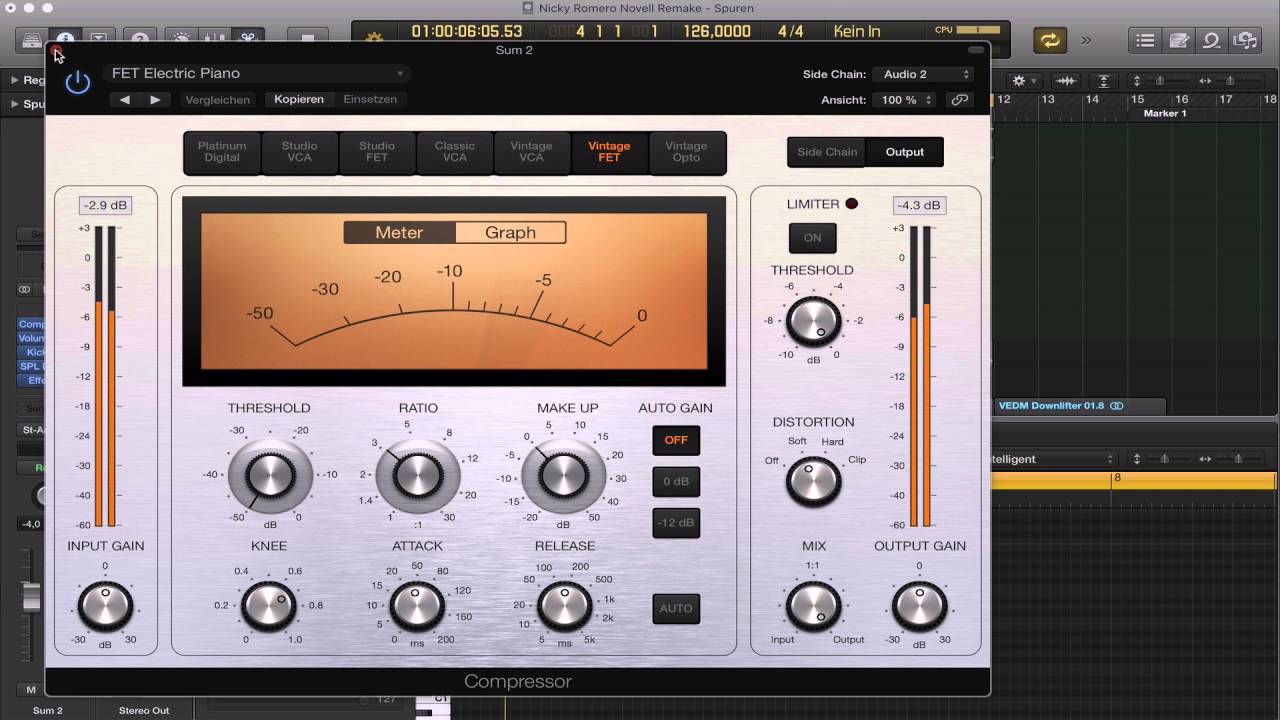
Task: Open the FET Electric Piano preset dropdown
Action: pyautogui.click(x=255, y=74)
